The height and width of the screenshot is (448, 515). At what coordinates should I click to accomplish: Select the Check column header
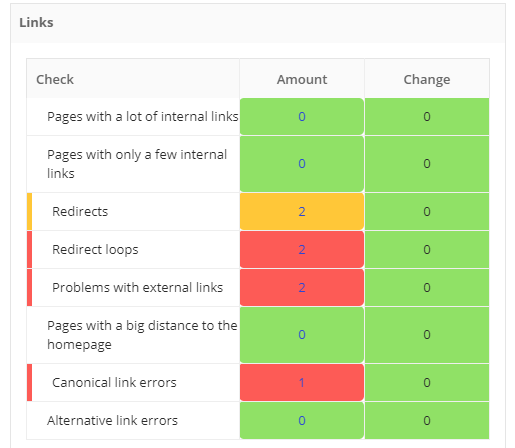tap(55, 80)
